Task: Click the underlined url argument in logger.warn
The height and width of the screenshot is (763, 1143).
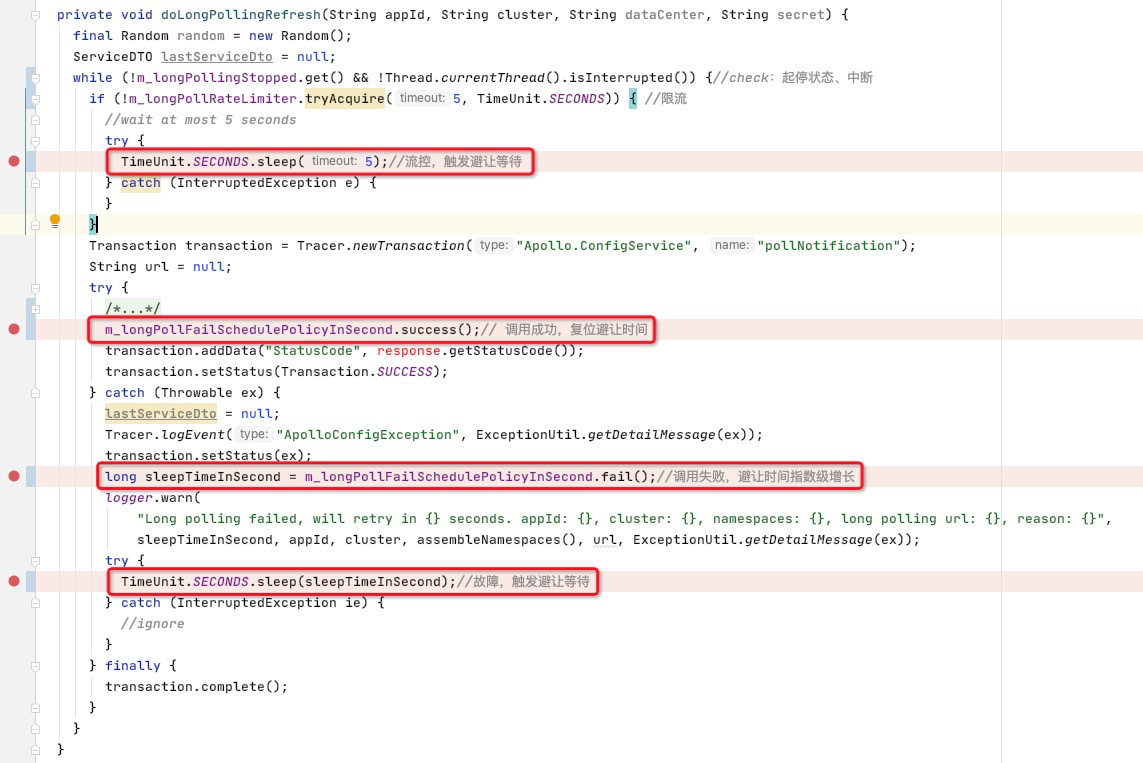Action: point(604,539)
